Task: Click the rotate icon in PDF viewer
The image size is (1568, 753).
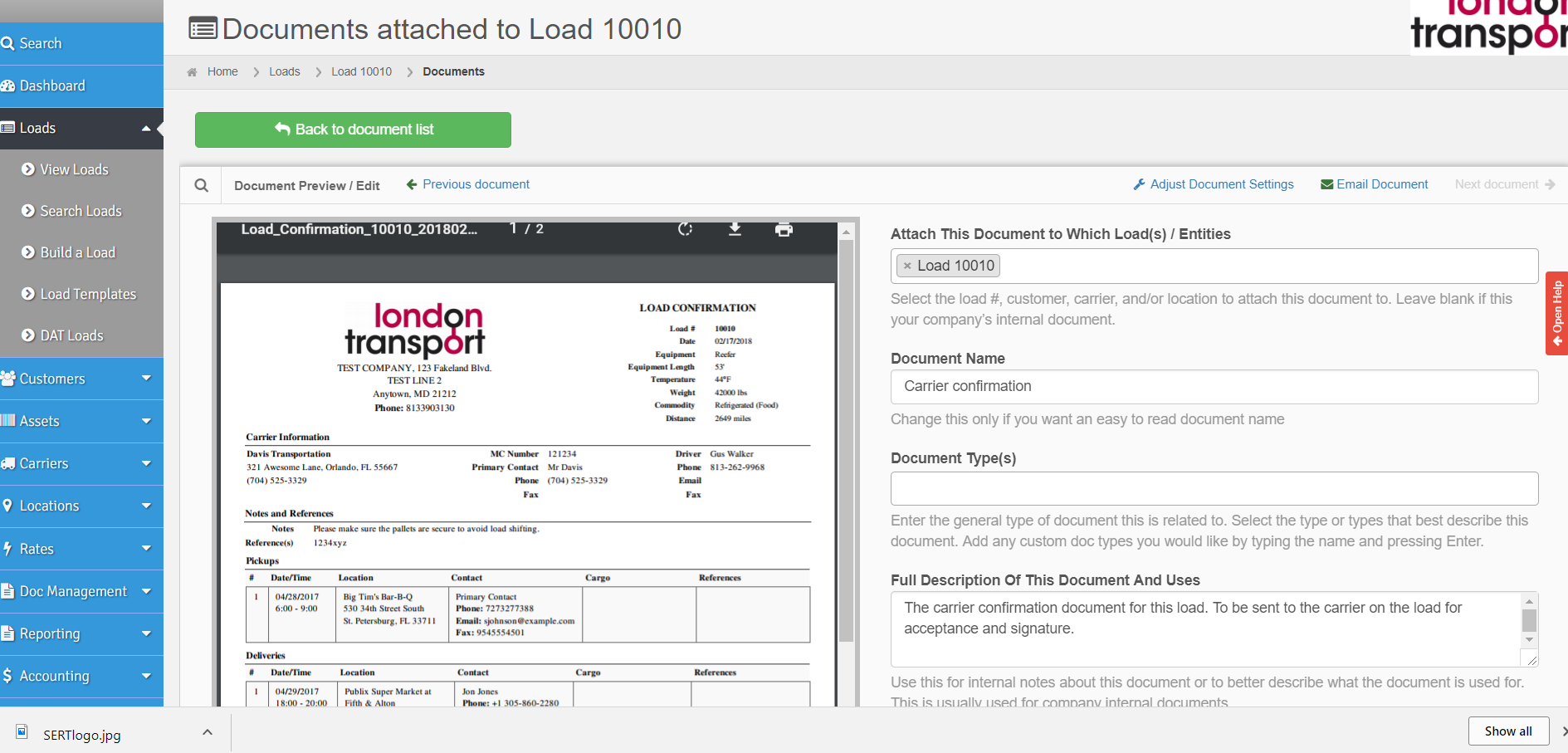Action: click(x=685, y=229)
